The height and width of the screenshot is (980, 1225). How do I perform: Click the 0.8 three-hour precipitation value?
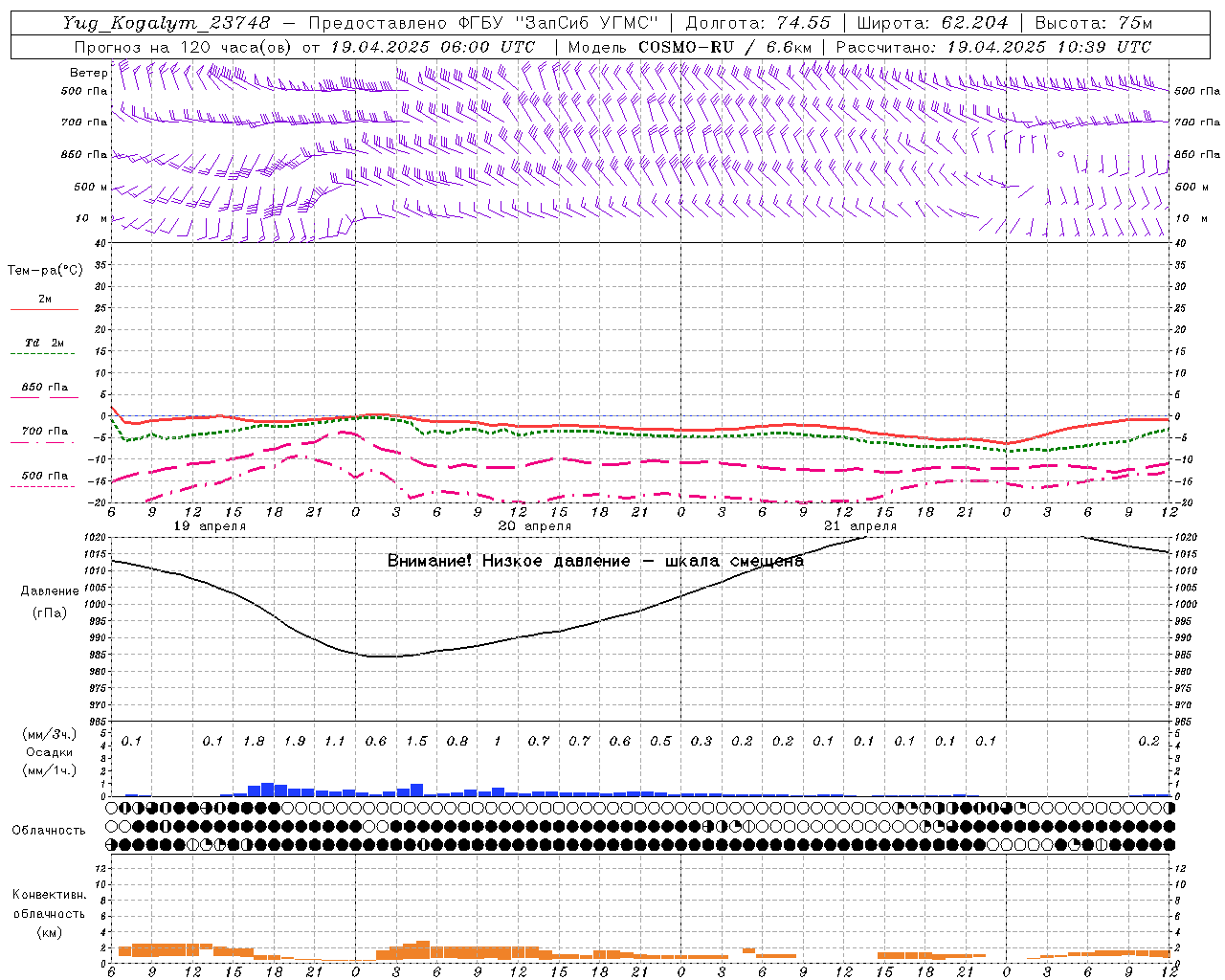tap(457, 741)
